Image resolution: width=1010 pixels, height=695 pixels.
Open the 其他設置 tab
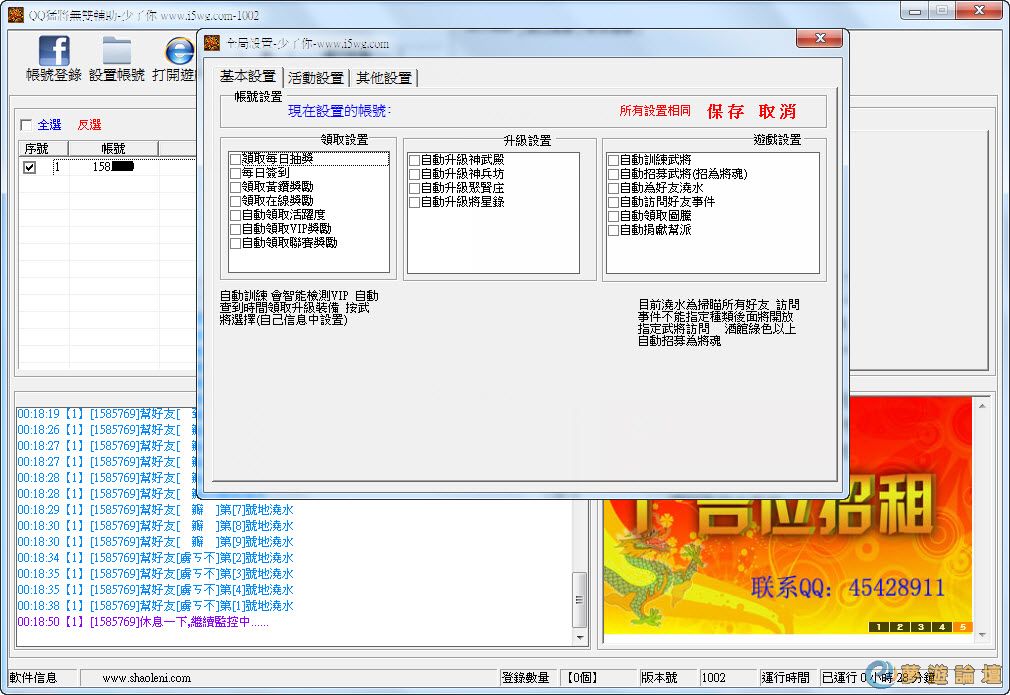383,78
